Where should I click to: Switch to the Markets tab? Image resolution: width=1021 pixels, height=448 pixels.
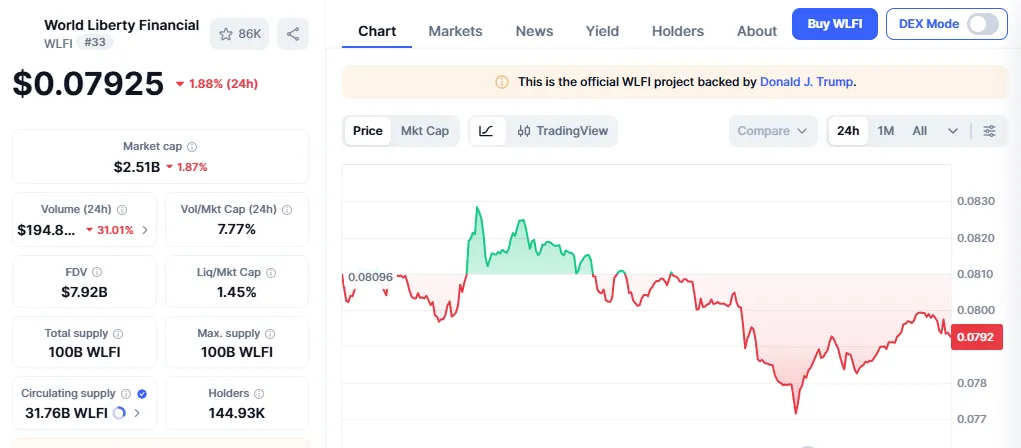tap(455, 31)
